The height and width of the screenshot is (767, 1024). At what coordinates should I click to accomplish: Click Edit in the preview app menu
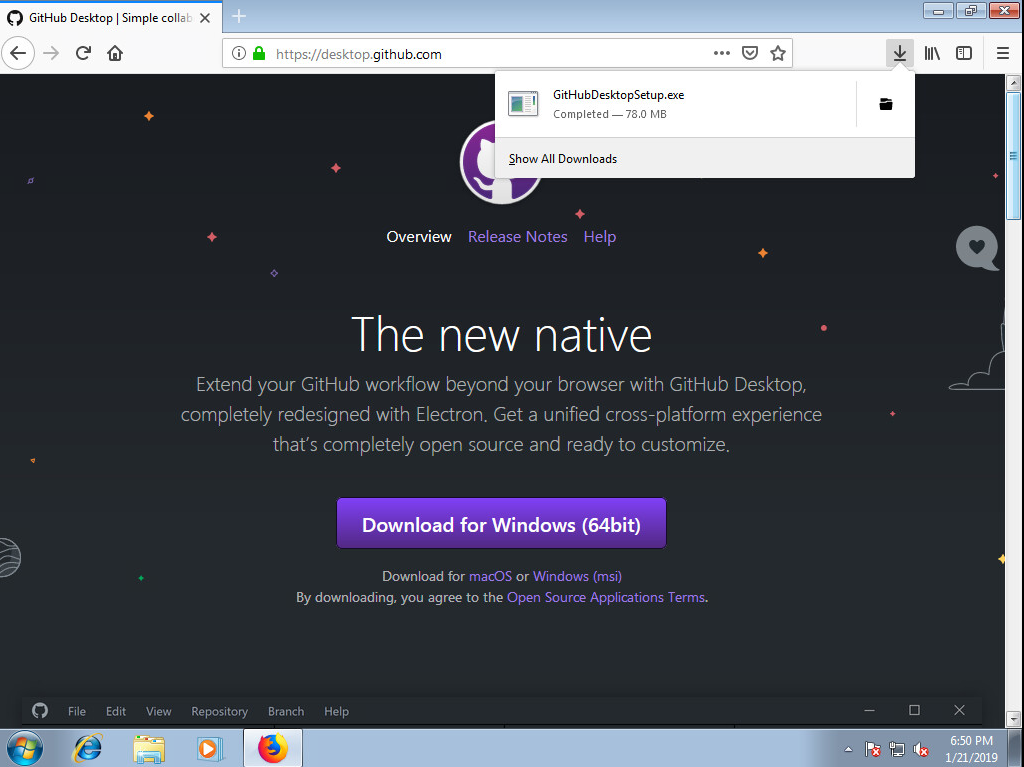[x=116, y=711]
